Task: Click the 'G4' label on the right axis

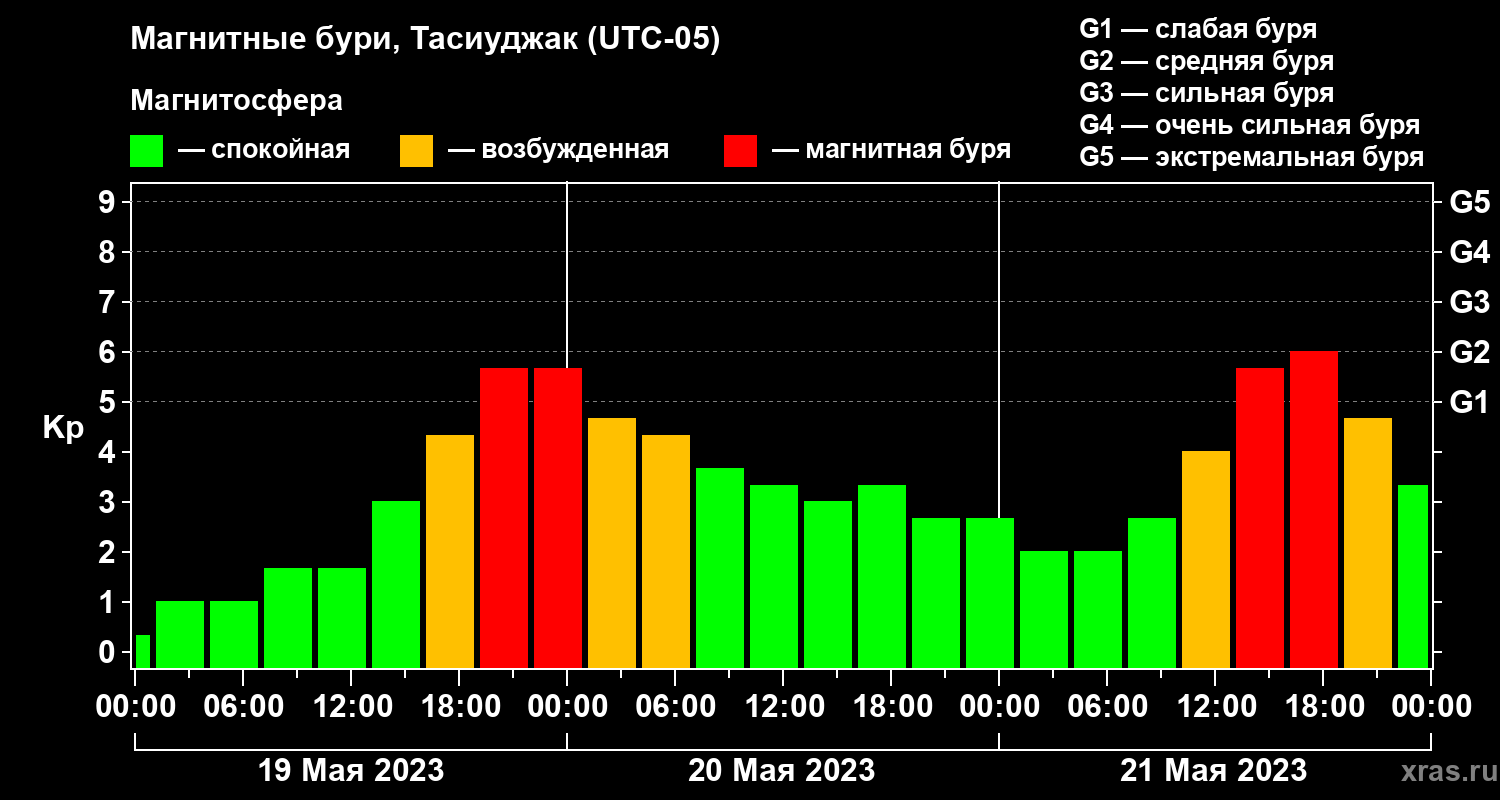Action: [x=1470, y=252]
